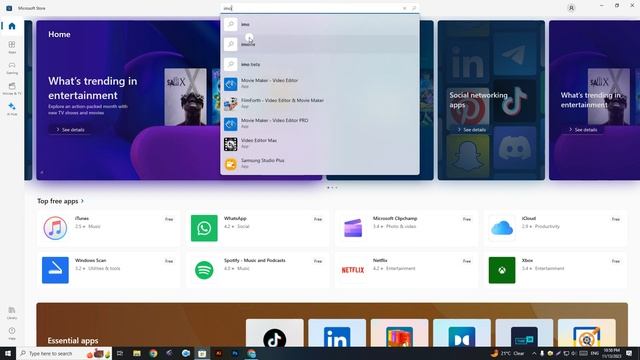Go to the Home sidebar icon

tap(12, 26)
